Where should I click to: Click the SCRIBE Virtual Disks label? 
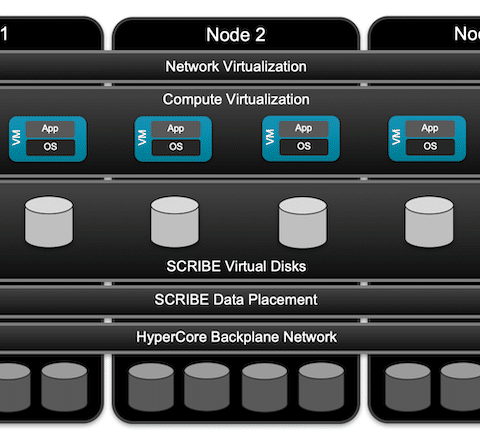pyautogui.click(x=236, y=266)
